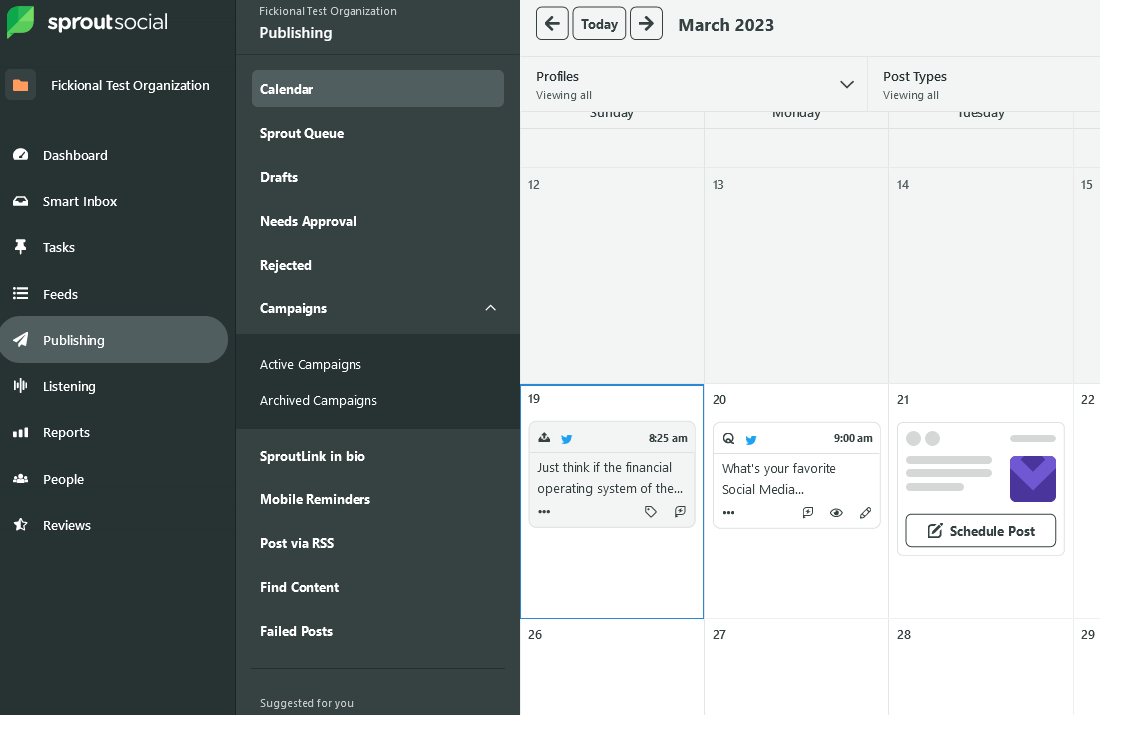Viewport: 1122px width, 729px height.
Task: Click the Schedule Post button
Action: [980, 531]
